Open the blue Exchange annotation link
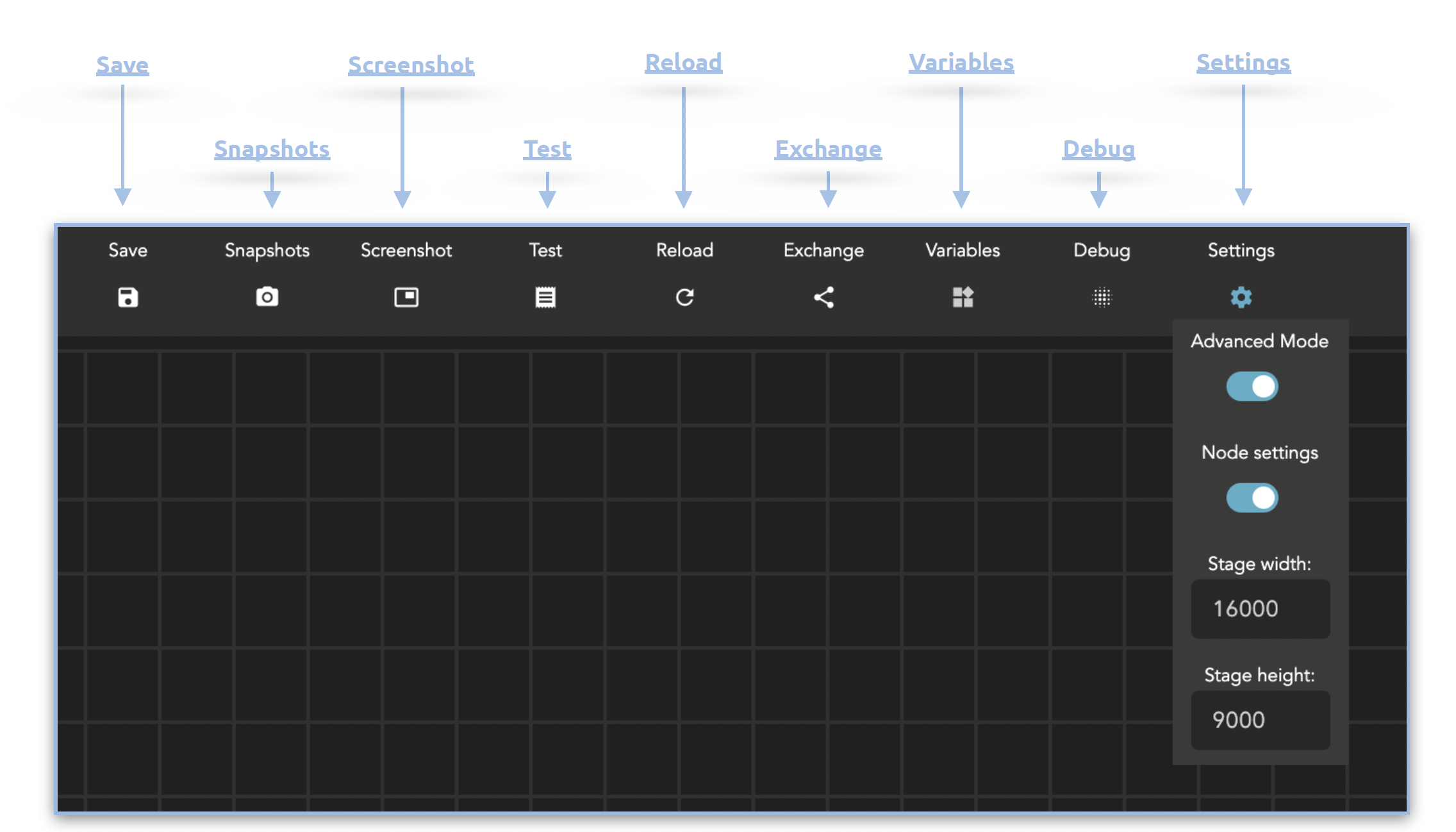The height and width of the screenshot is (832, 1456). tap(828, 149)
